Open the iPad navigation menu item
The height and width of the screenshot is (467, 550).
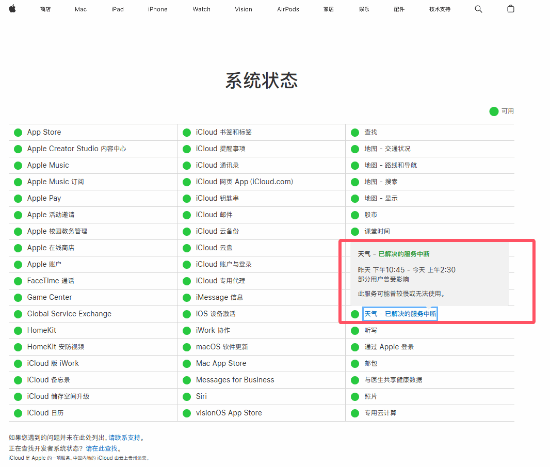(x=118, y=9)
